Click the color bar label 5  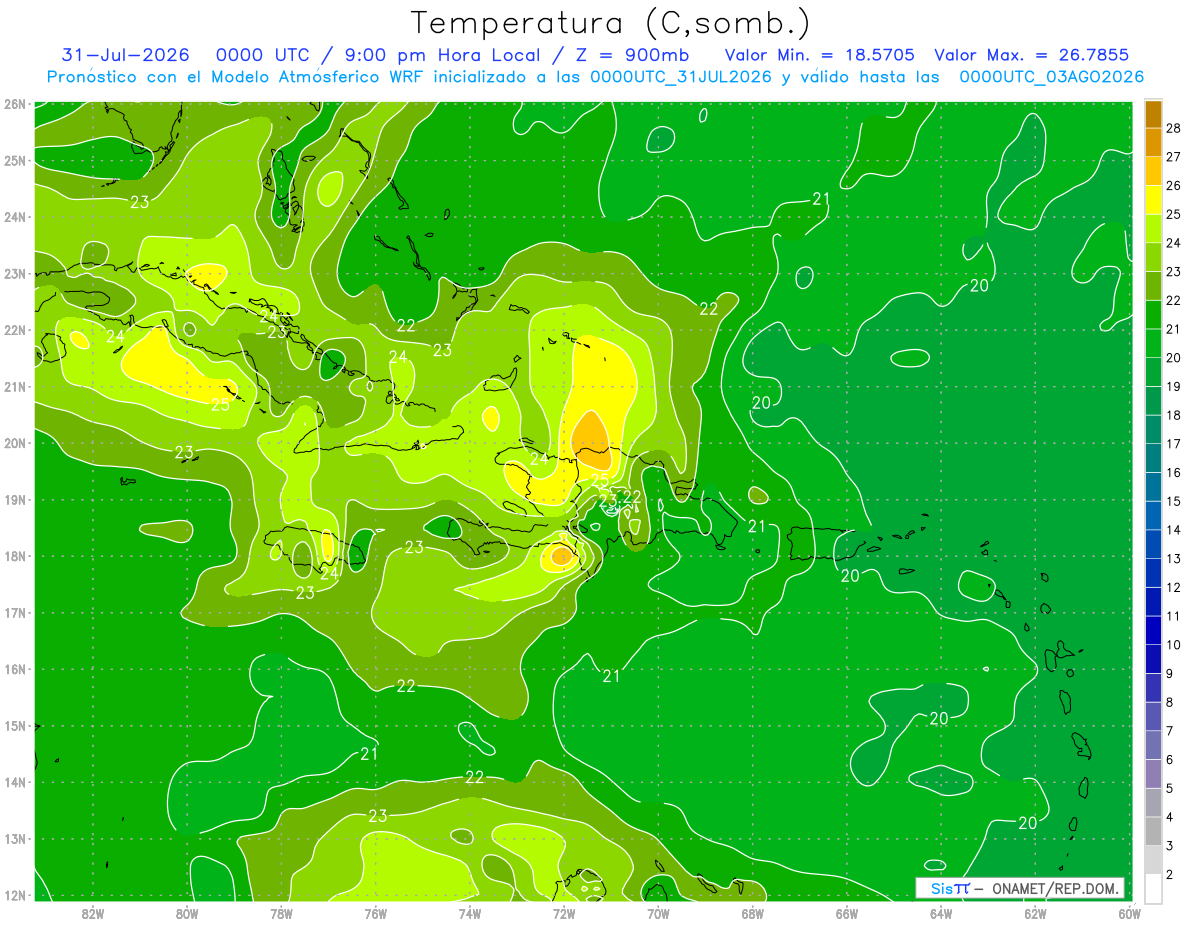pyautogui.click(x=1169, y=789)
